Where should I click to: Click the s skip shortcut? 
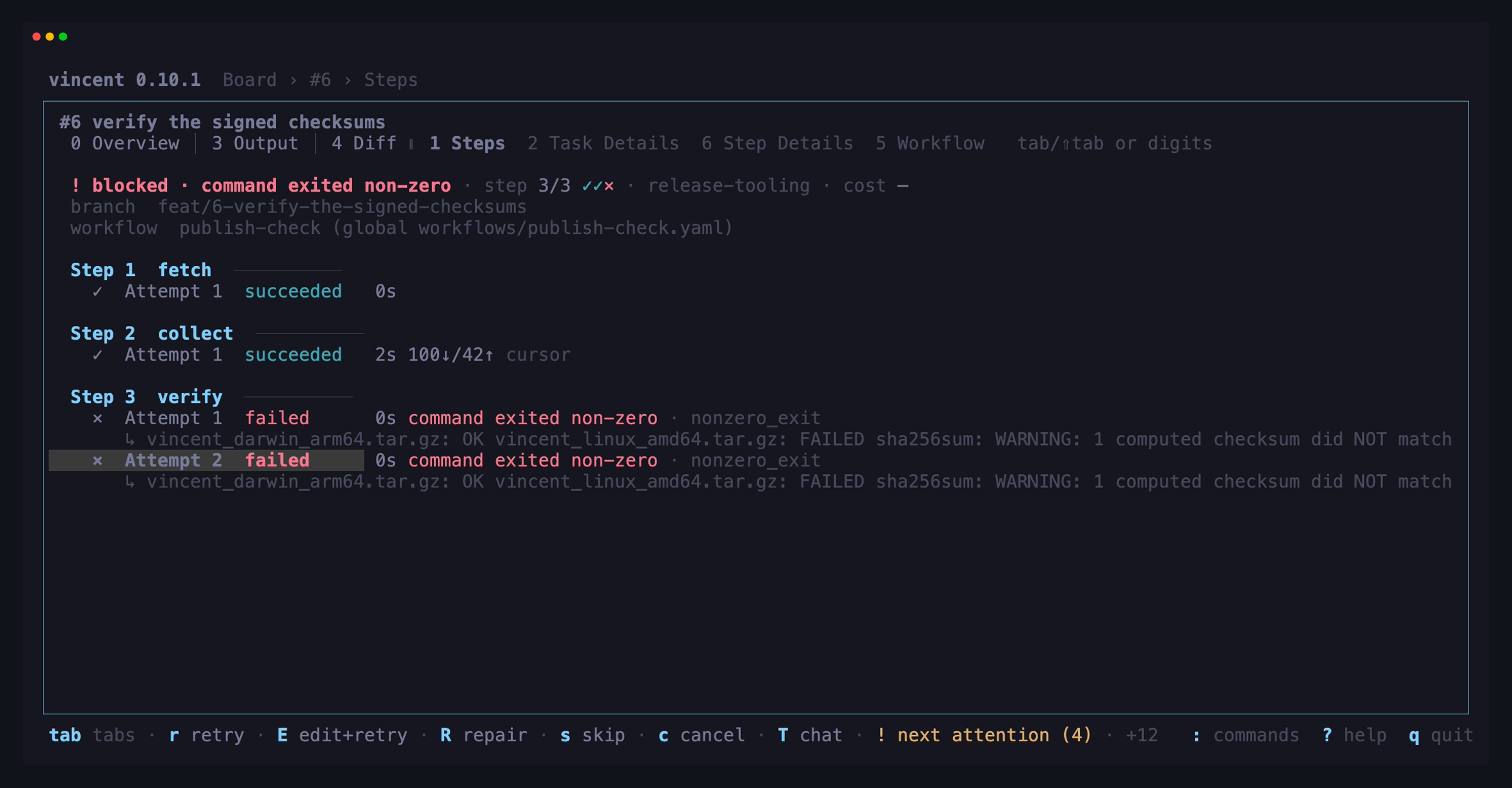pyautogui.click(x=592, y=735)
